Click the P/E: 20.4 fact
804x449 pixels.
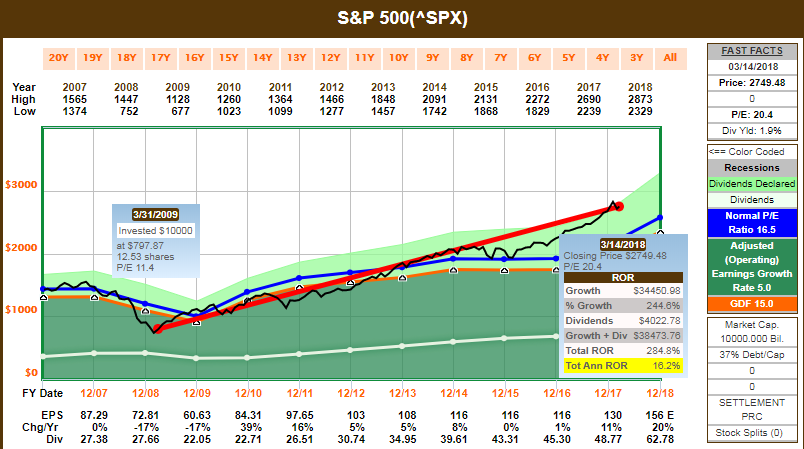[752, 114]
